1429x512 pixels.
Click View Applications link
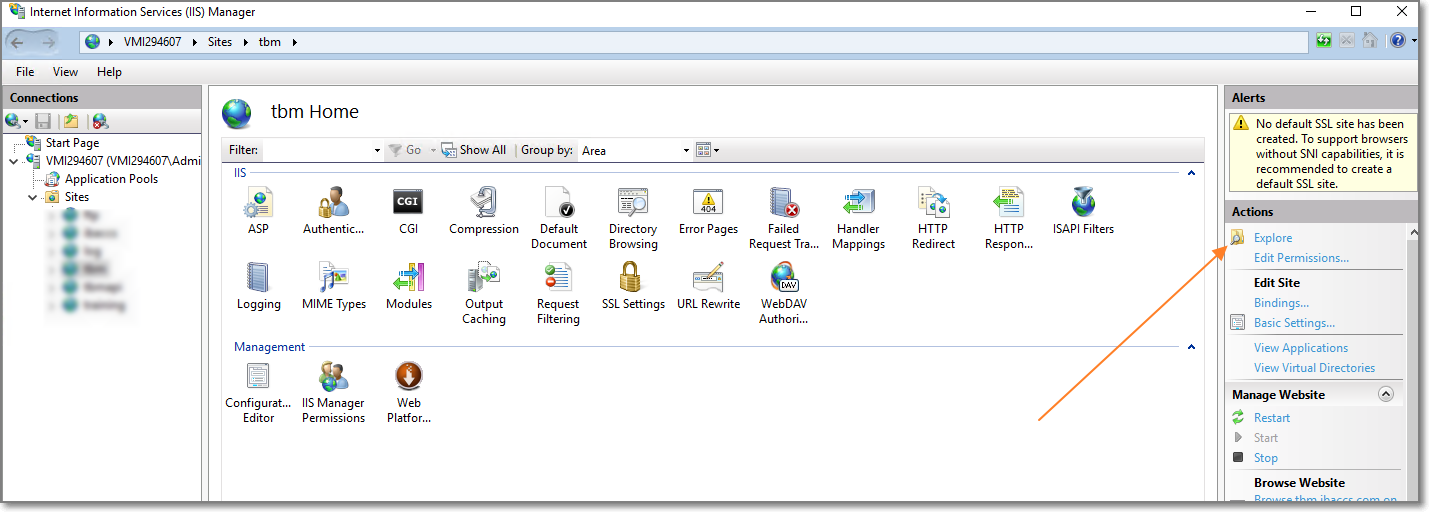(1301, 348)
